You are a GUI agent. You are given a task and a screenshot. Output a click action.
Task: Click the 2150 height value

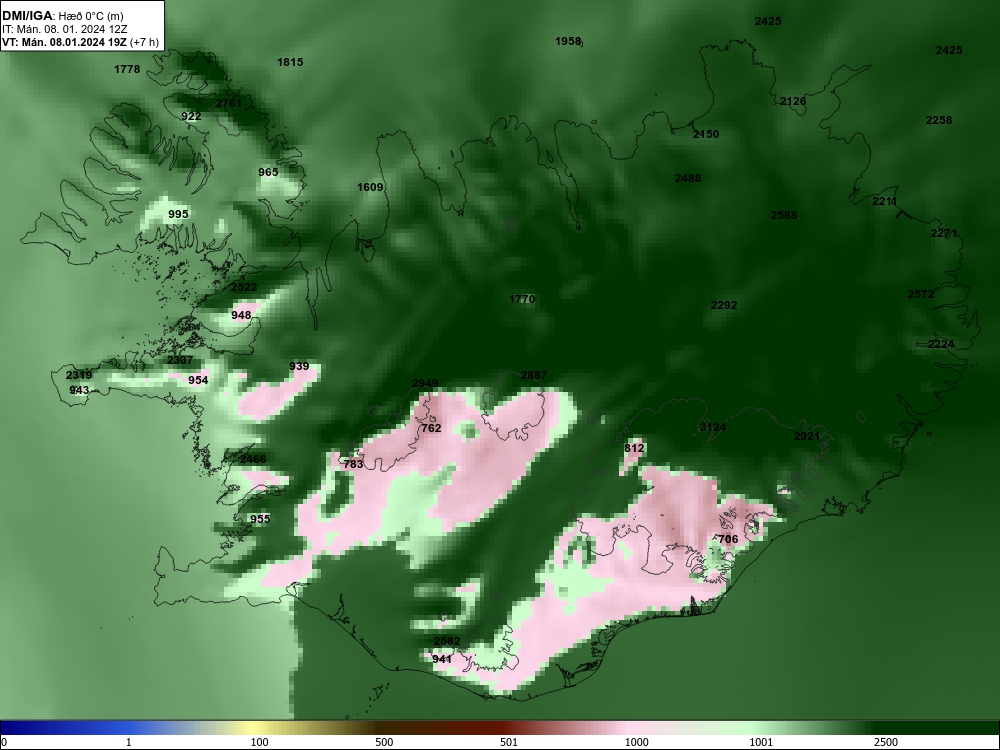[706, 134]
